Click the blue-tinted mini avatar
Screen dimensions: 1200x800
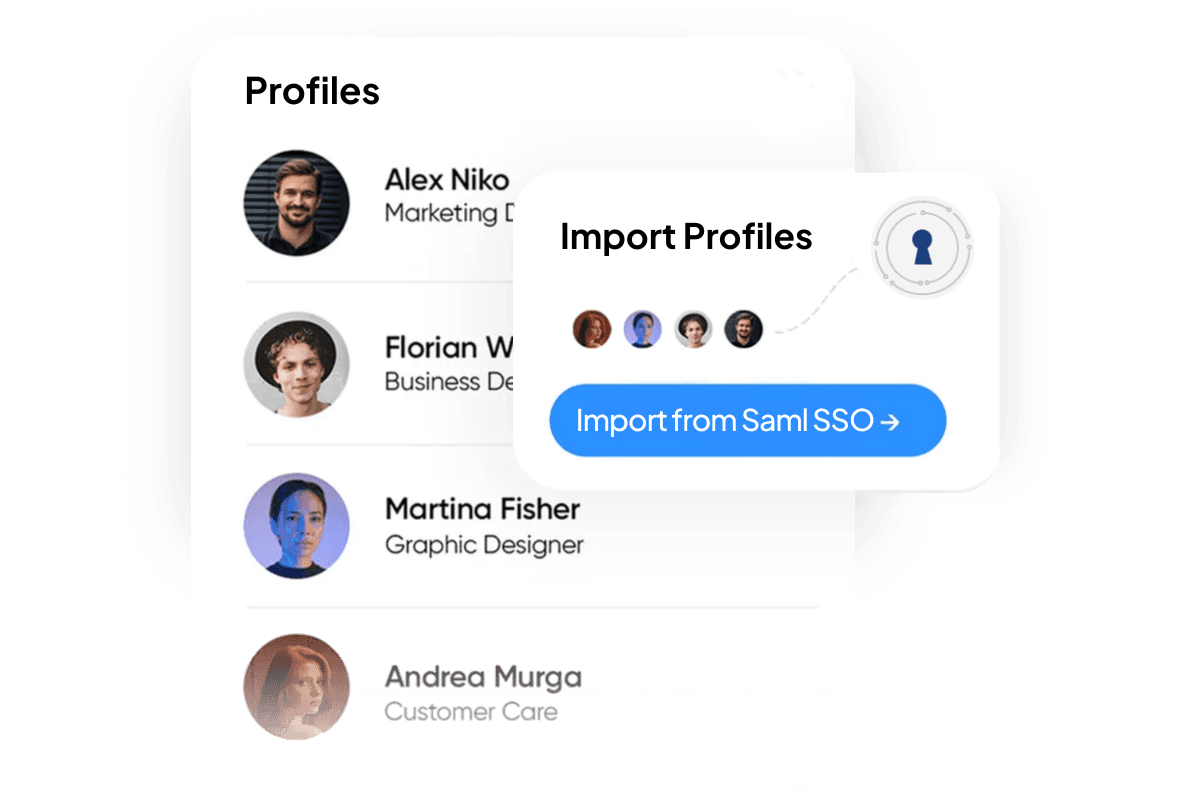click(x=642, y=328)
